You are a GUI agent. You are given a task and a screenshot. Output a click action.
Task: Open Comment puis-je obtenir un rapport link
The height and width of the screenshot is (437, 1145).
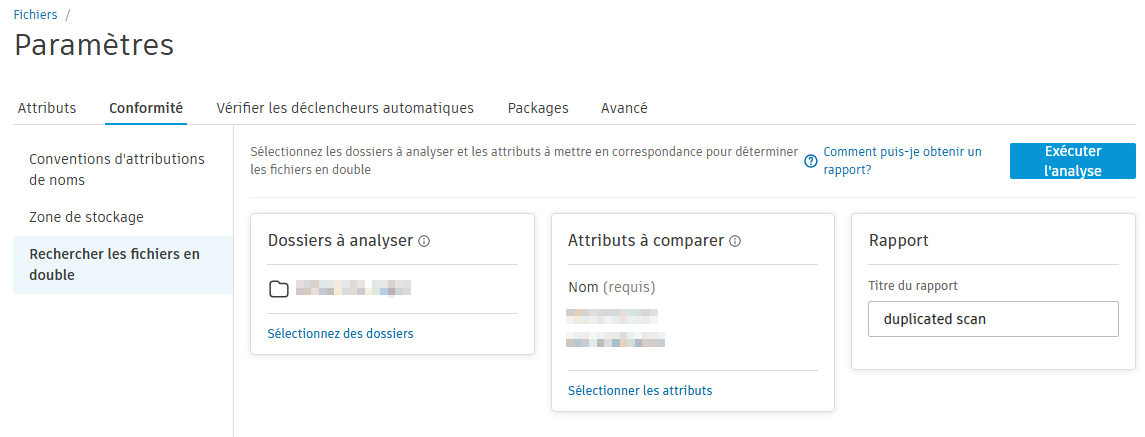[902, 161]
